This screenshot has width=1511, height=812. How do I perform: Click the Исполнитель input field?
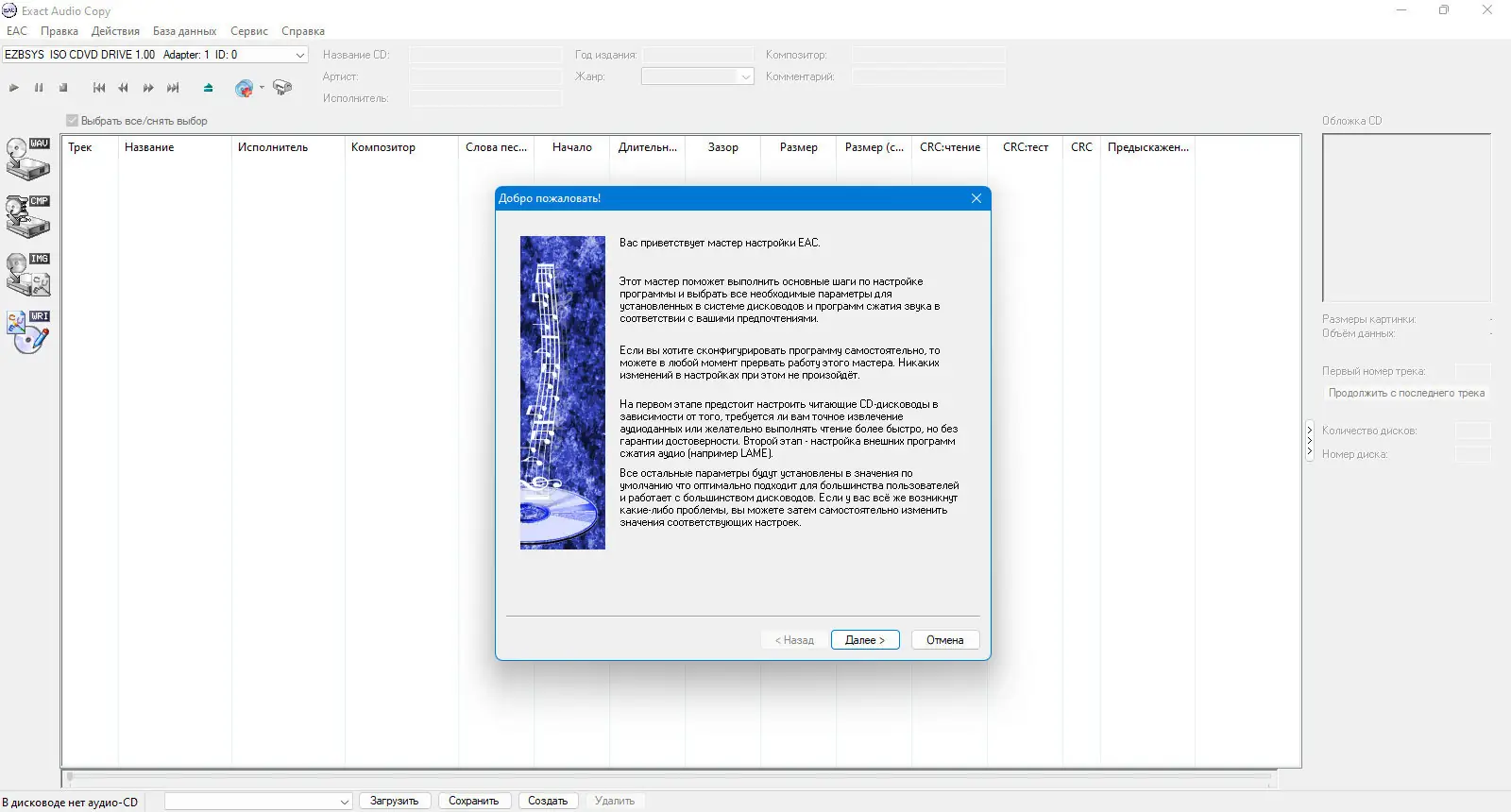coord(485,98)
